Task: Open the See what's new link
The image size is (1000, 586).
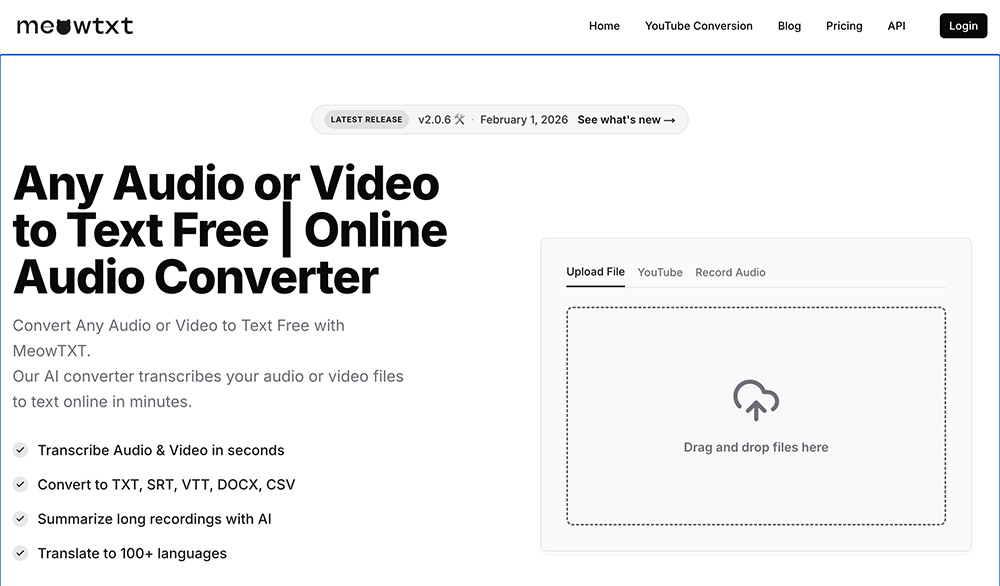Action: click(x=626, y=120)
